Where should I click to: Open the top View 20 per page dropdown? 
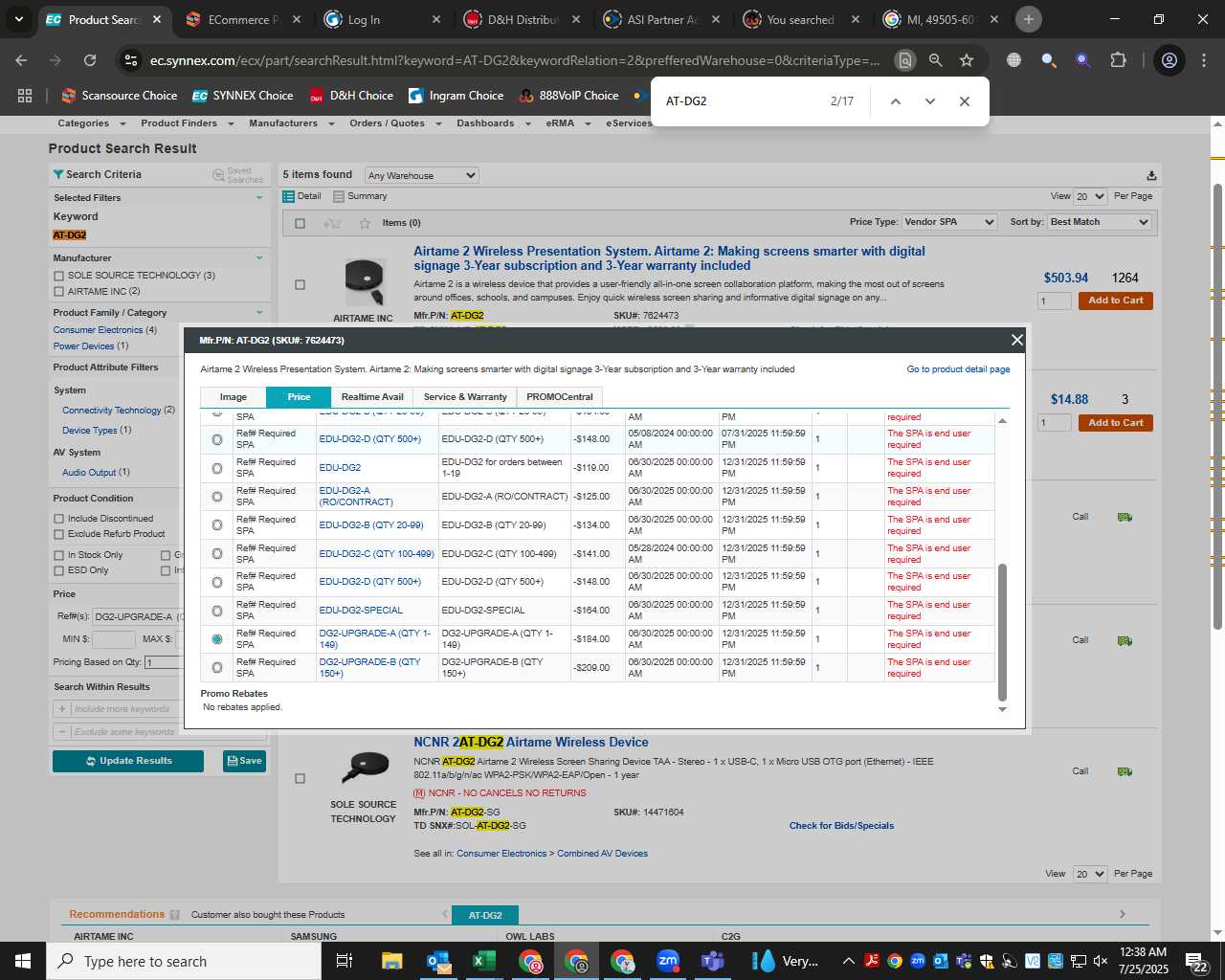click(x=1090, y=196)
